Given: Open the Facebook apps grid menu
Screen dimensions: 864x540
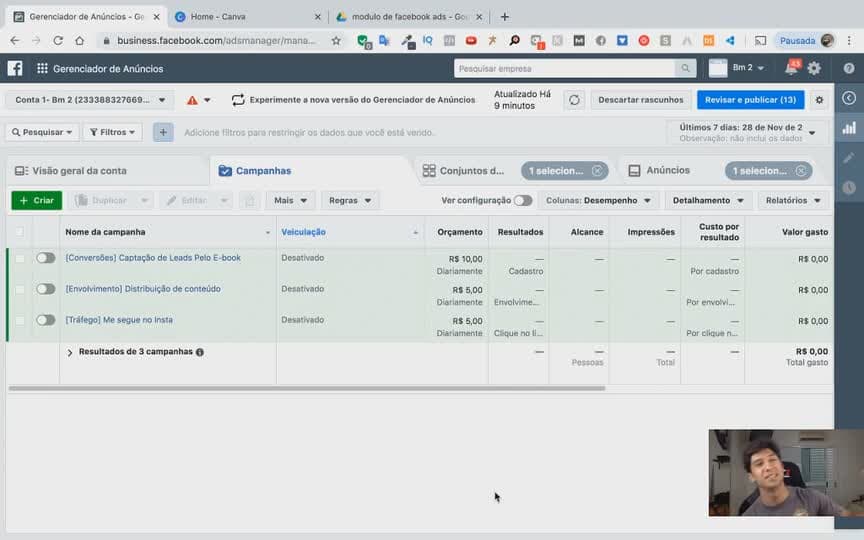Looking at the screenshot, I should tap(42, 68).
